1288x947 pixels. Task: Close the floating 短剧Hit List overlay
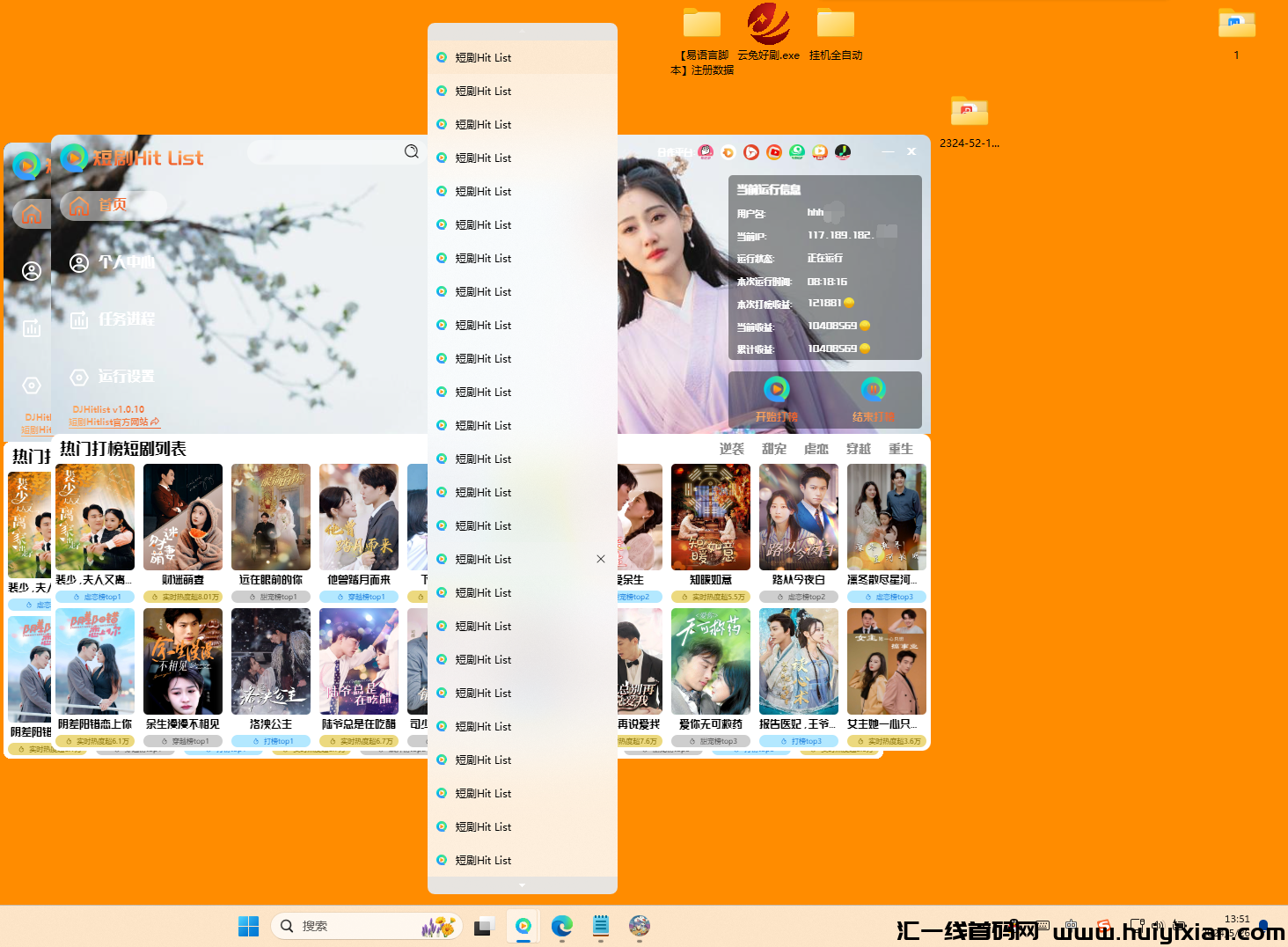tap(601, 558)
